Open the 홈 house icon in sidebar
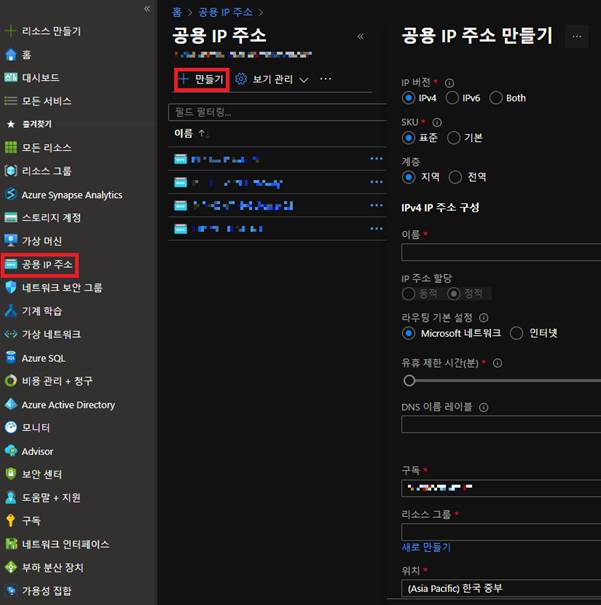The image size is (601, 605). (x=11, y=54)
